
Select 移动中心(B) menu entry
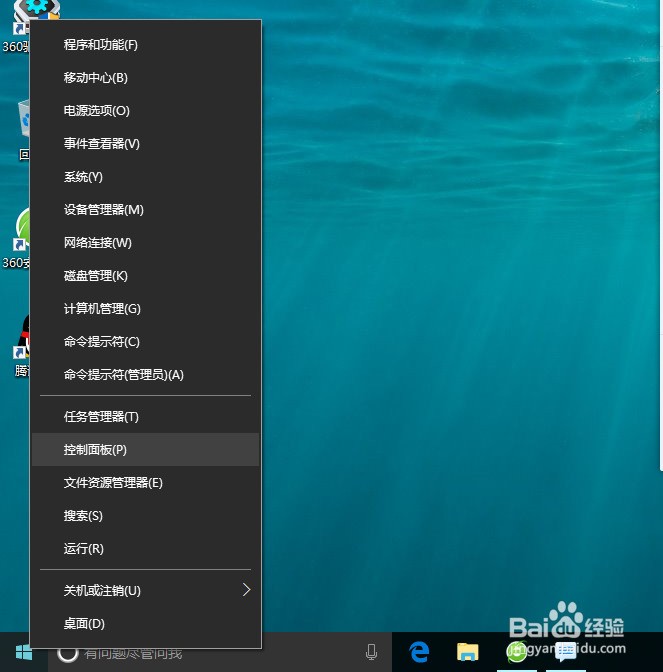(x=145, y=78)
